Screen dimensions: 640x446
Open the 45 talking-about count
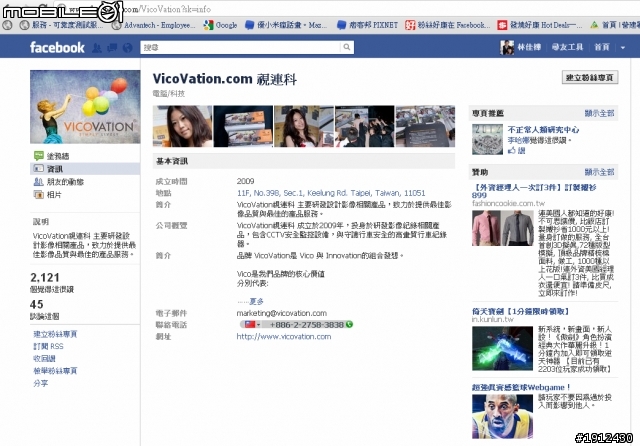click(x=37, y=304)
